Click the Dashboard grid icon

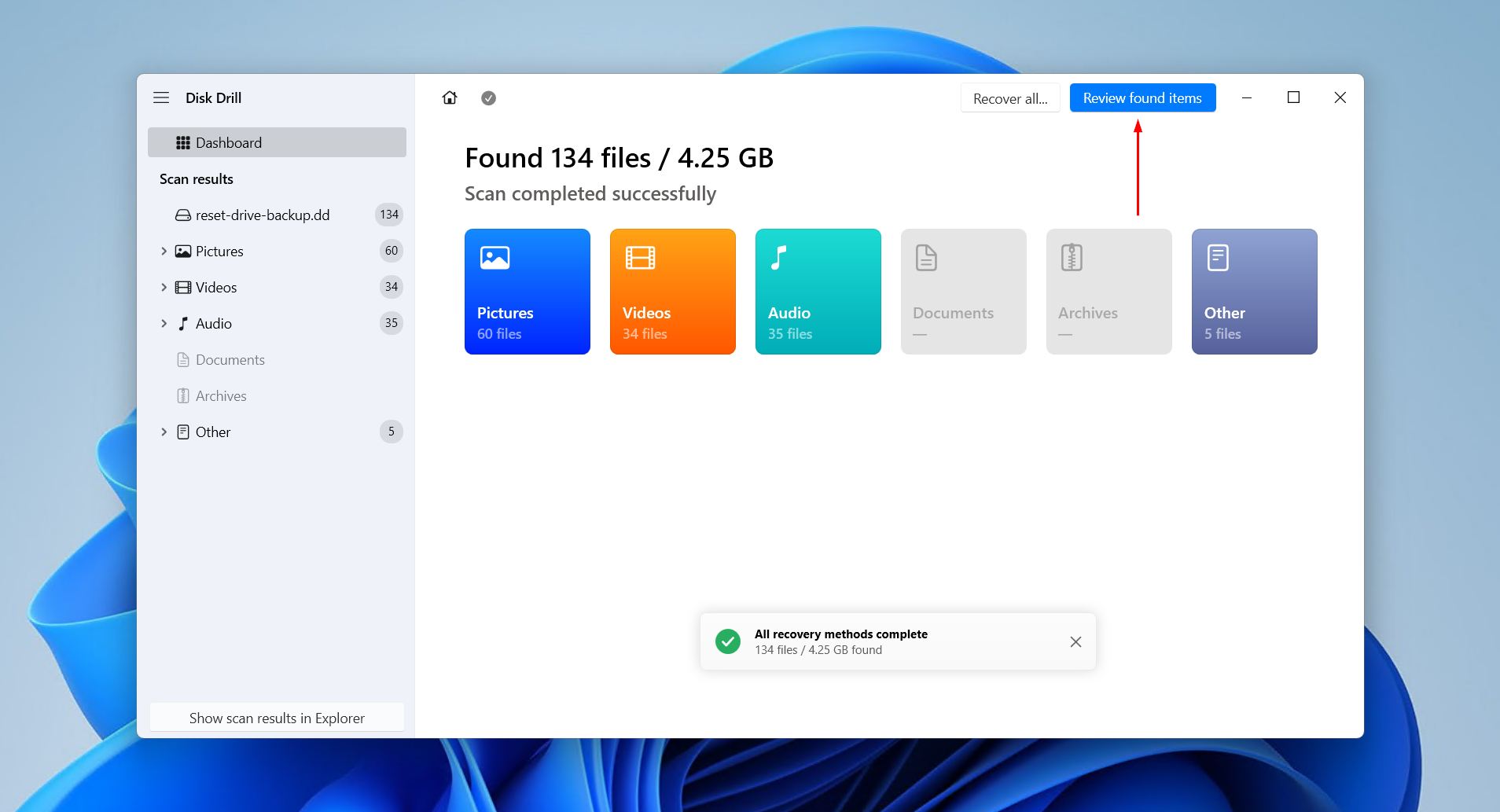click(183, 142)
